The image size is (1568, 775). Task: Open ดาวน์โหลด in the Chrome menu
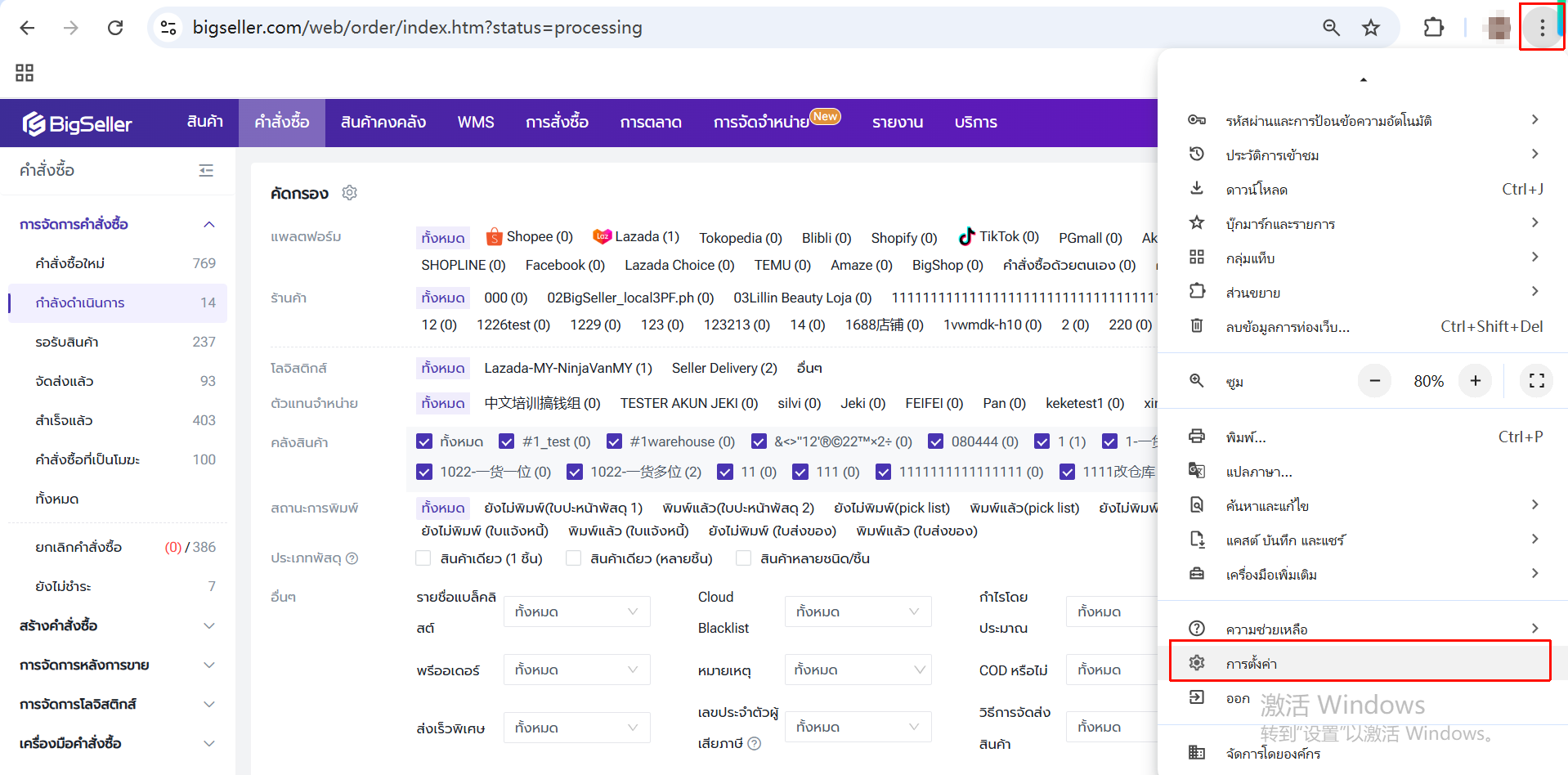(1363, 189)
